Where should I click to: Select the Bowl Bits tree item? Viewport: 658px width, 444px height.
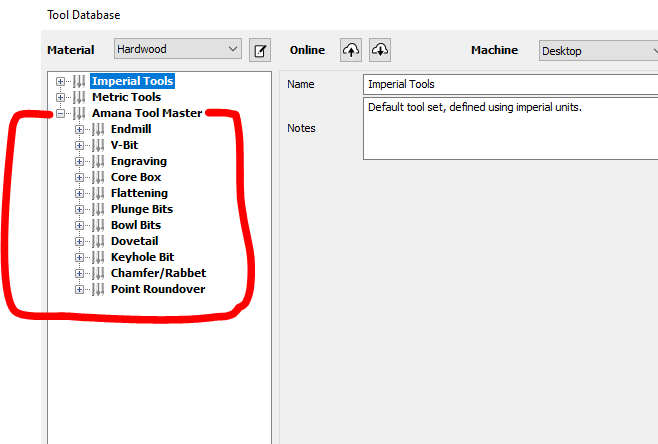[x=136, y=225]
